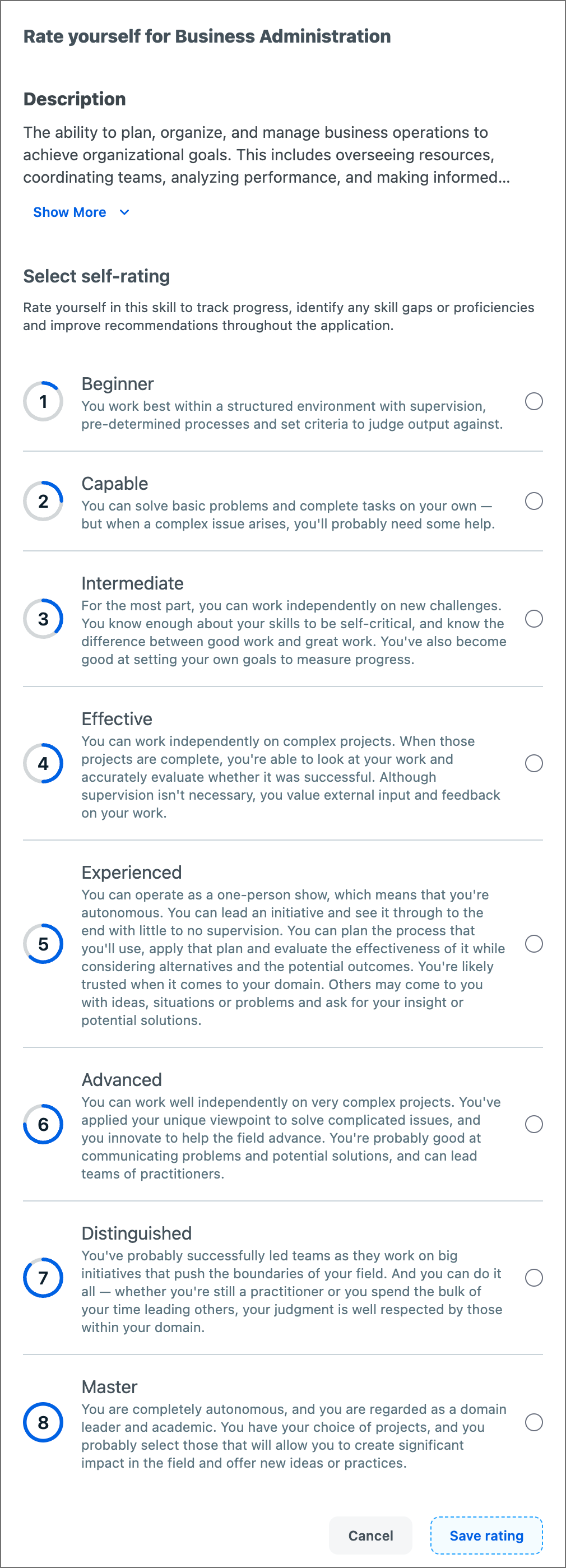Screen dimensions: 566x1568
Task: Select the Master radio button
Action: coord(533,1422)
